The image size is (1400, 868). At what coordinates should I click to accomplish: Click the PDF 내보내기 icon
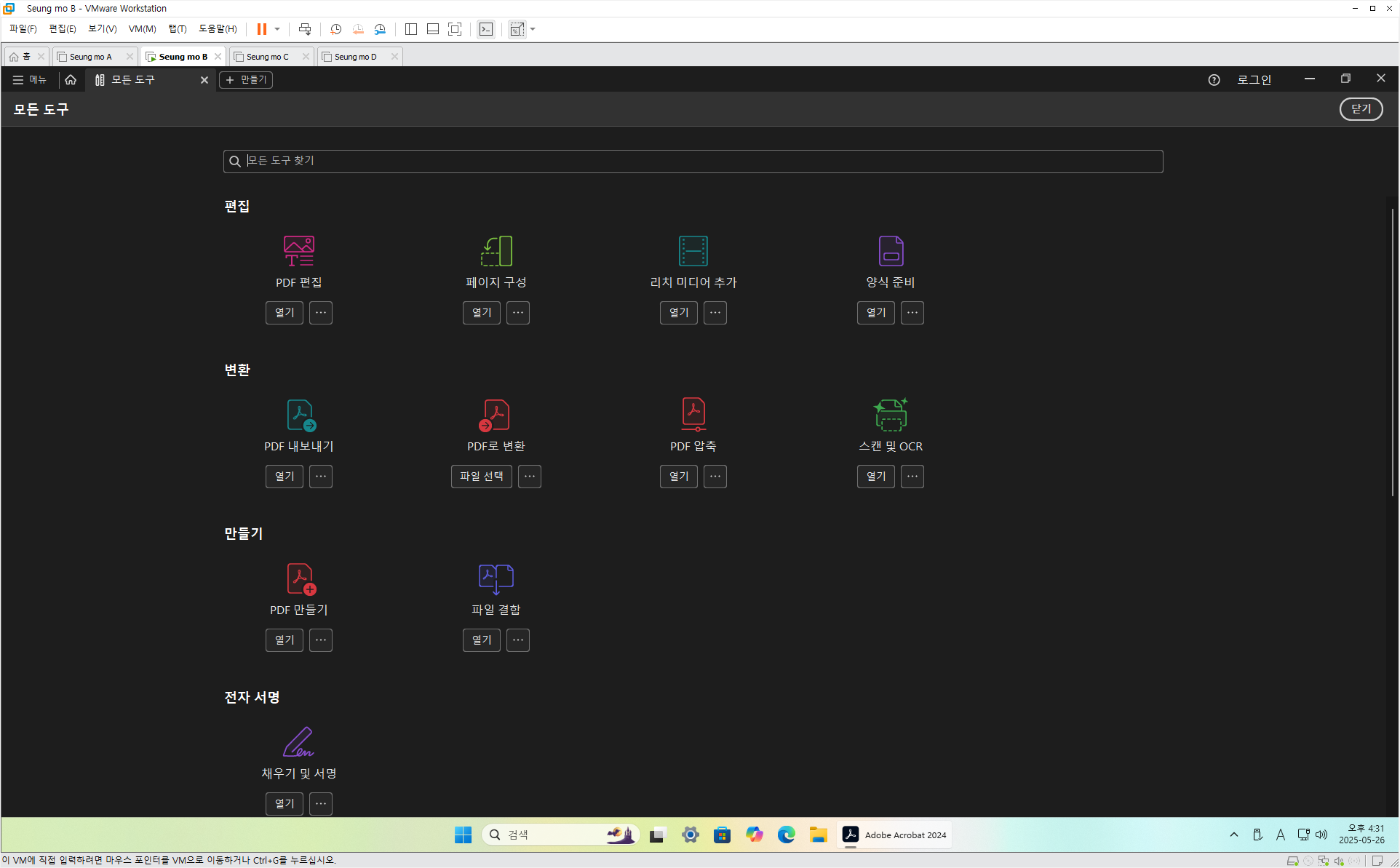(300, 415)
